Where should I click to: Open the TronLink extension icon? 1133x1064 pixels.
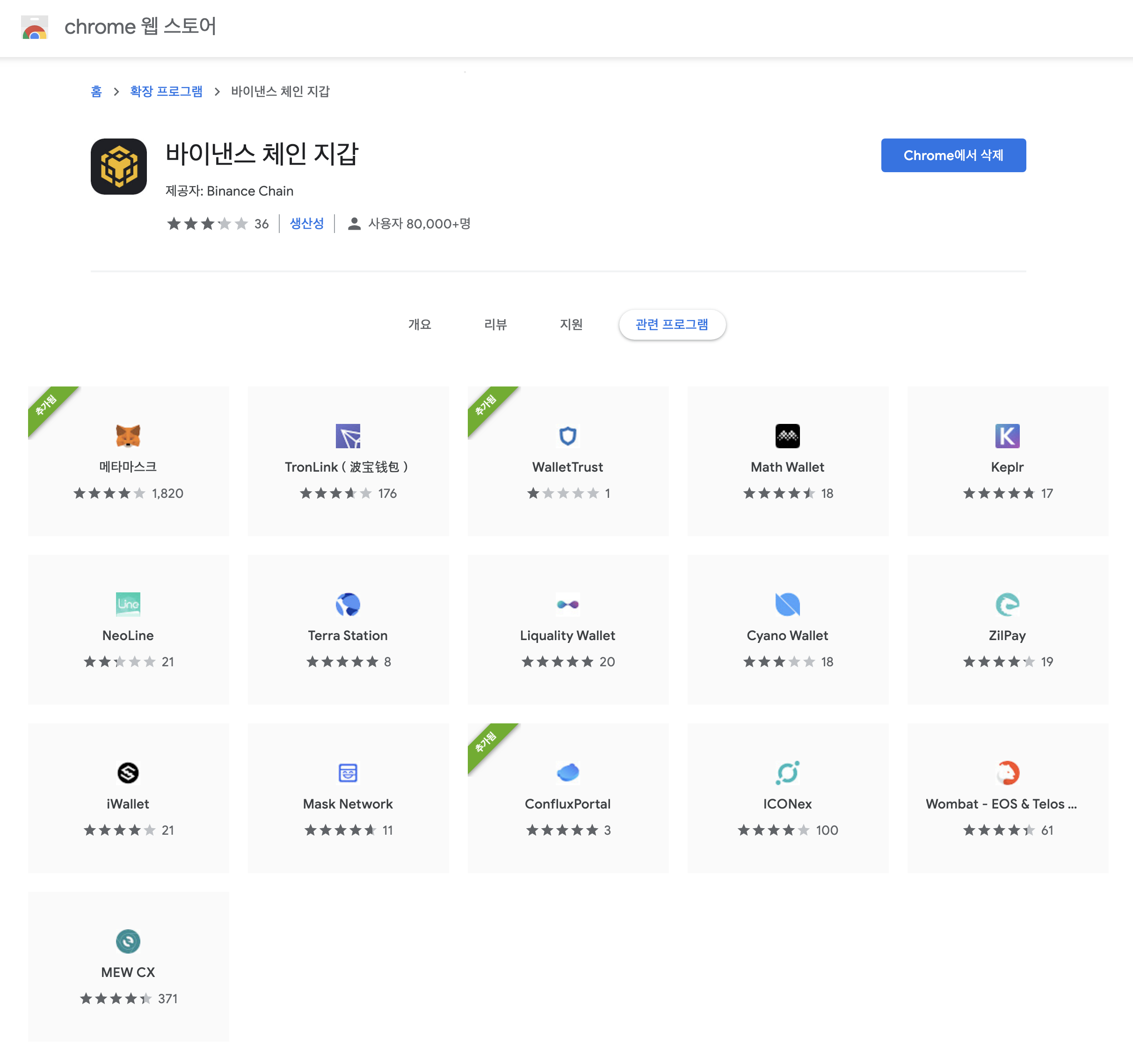[x=348, y=436]
